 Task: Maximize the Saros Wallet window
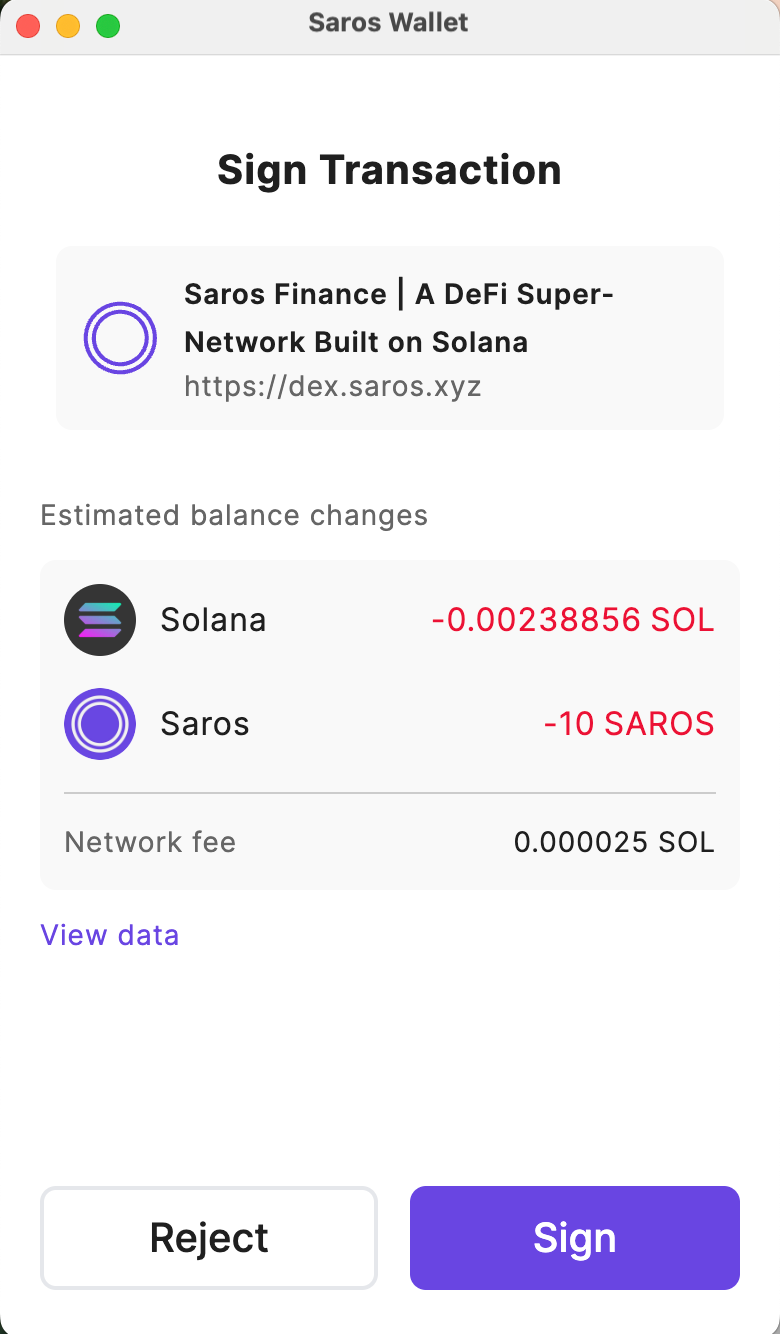[108, 26]
